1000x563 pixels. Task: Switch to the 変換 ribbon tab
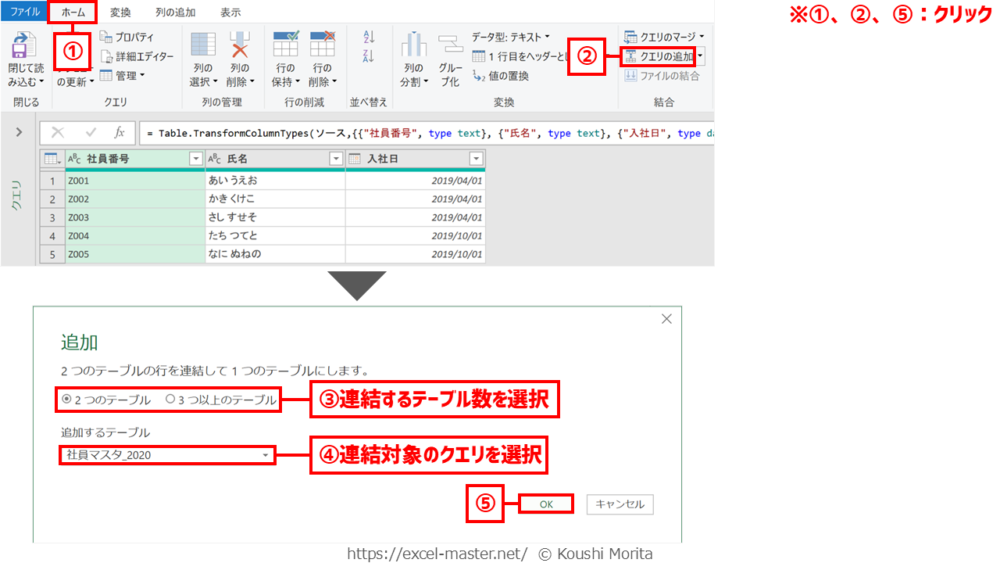click(120, 13)
